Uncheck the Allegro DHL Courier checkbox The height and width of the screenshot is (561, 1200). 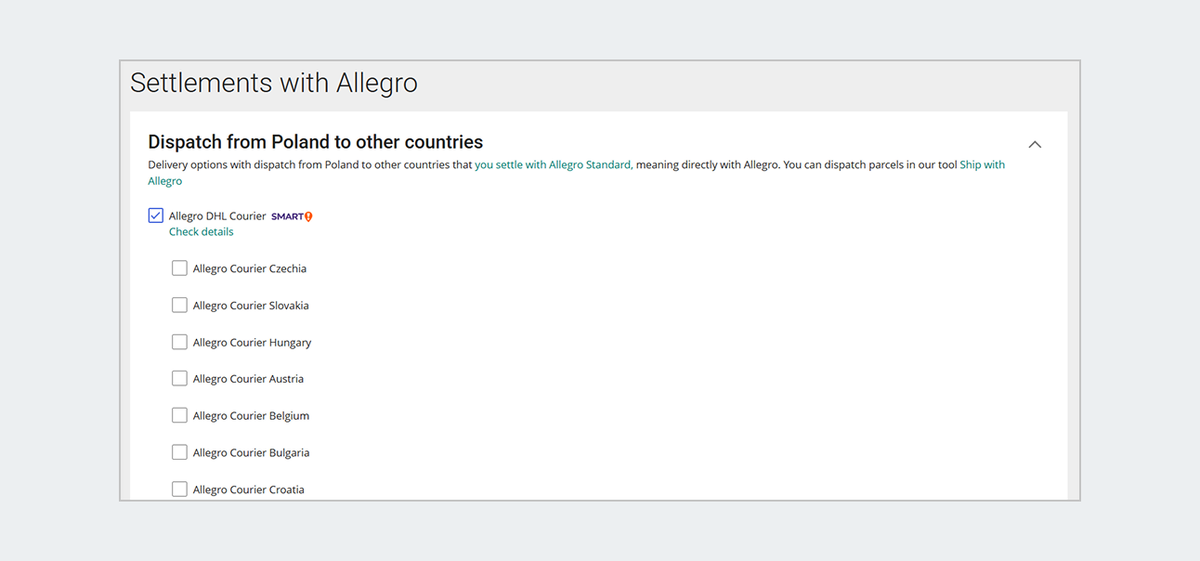[156, 216]
